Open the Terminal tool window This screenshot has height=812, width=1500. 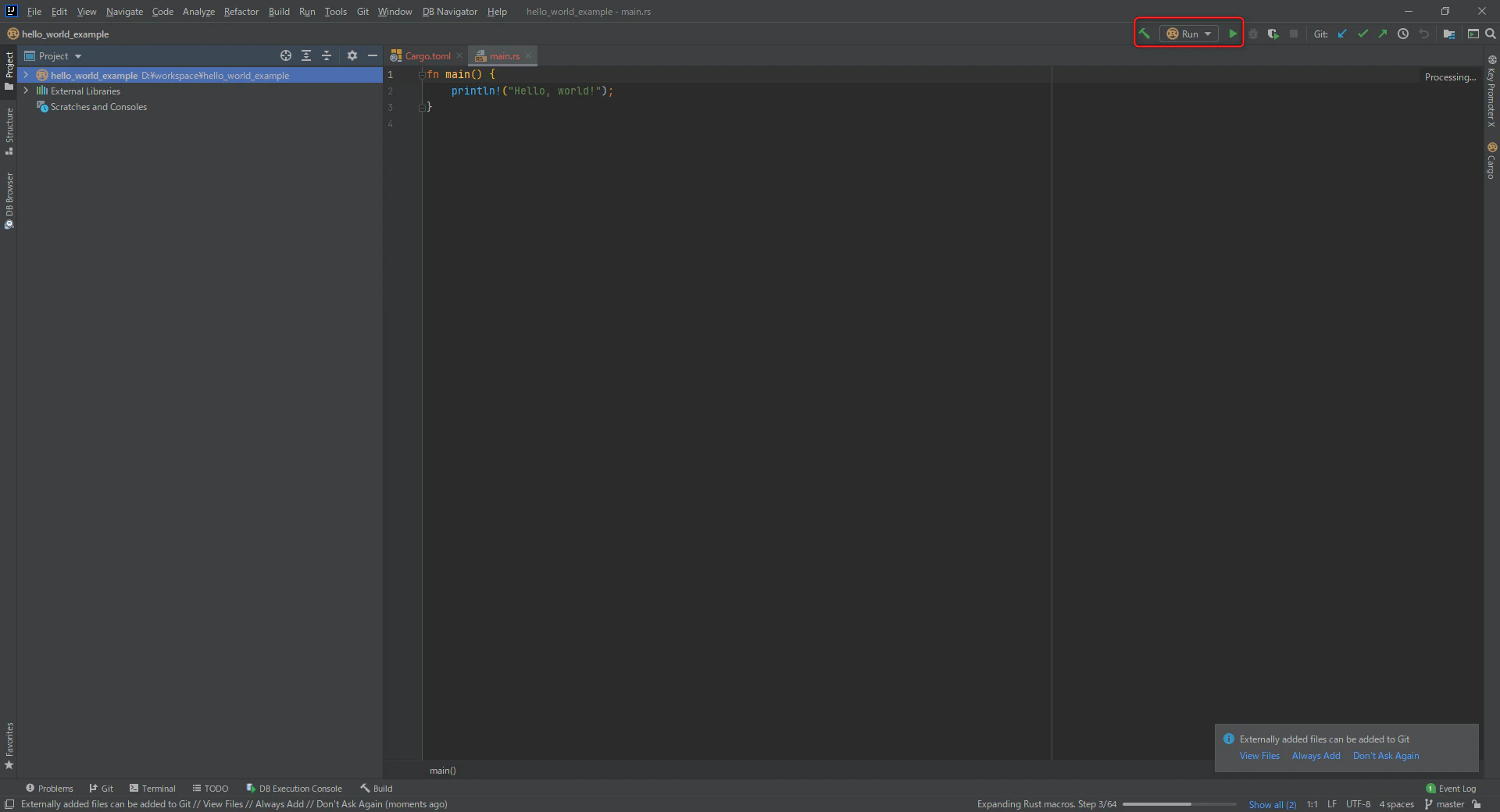(x=152, y=788)
